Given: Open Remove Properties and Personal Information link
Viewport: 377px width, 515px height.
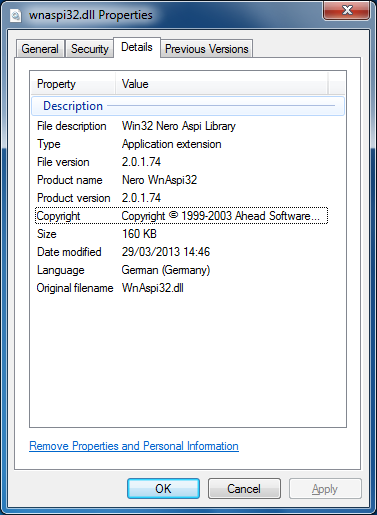Looking at the screenshot, I should (134, 446).
